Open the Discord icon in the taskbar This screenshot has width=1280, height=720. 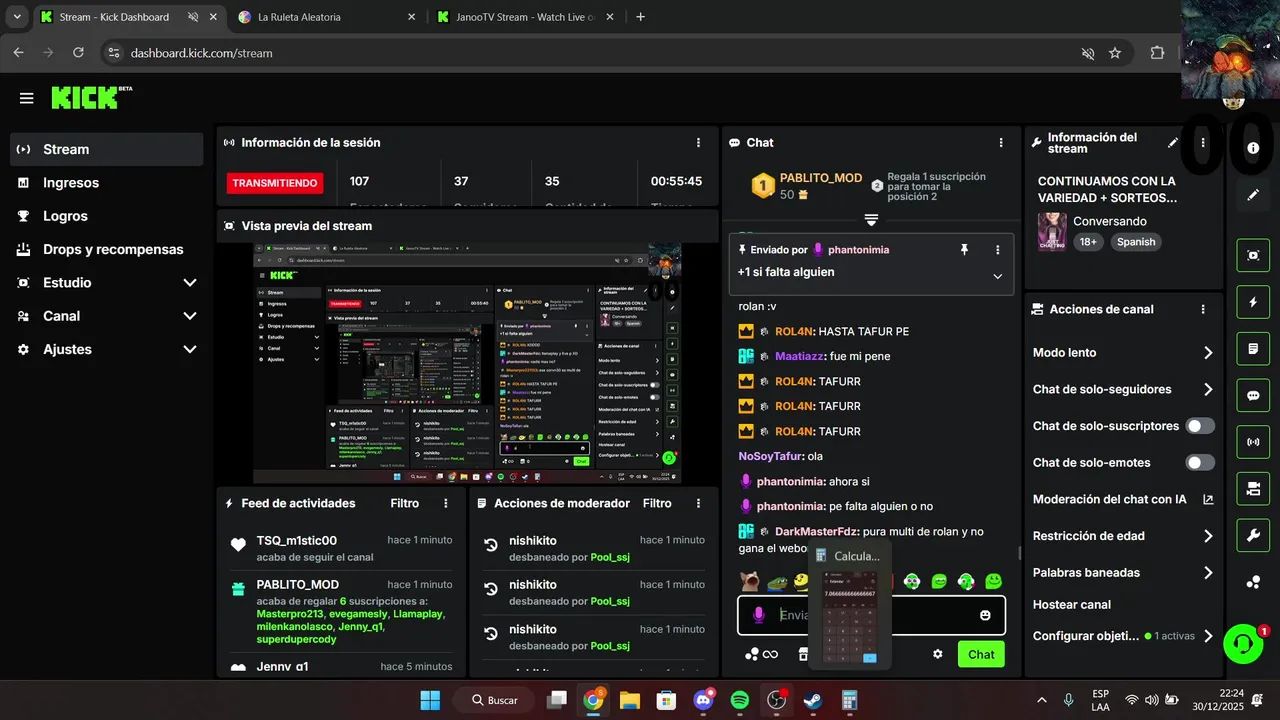tap(703, 700)
